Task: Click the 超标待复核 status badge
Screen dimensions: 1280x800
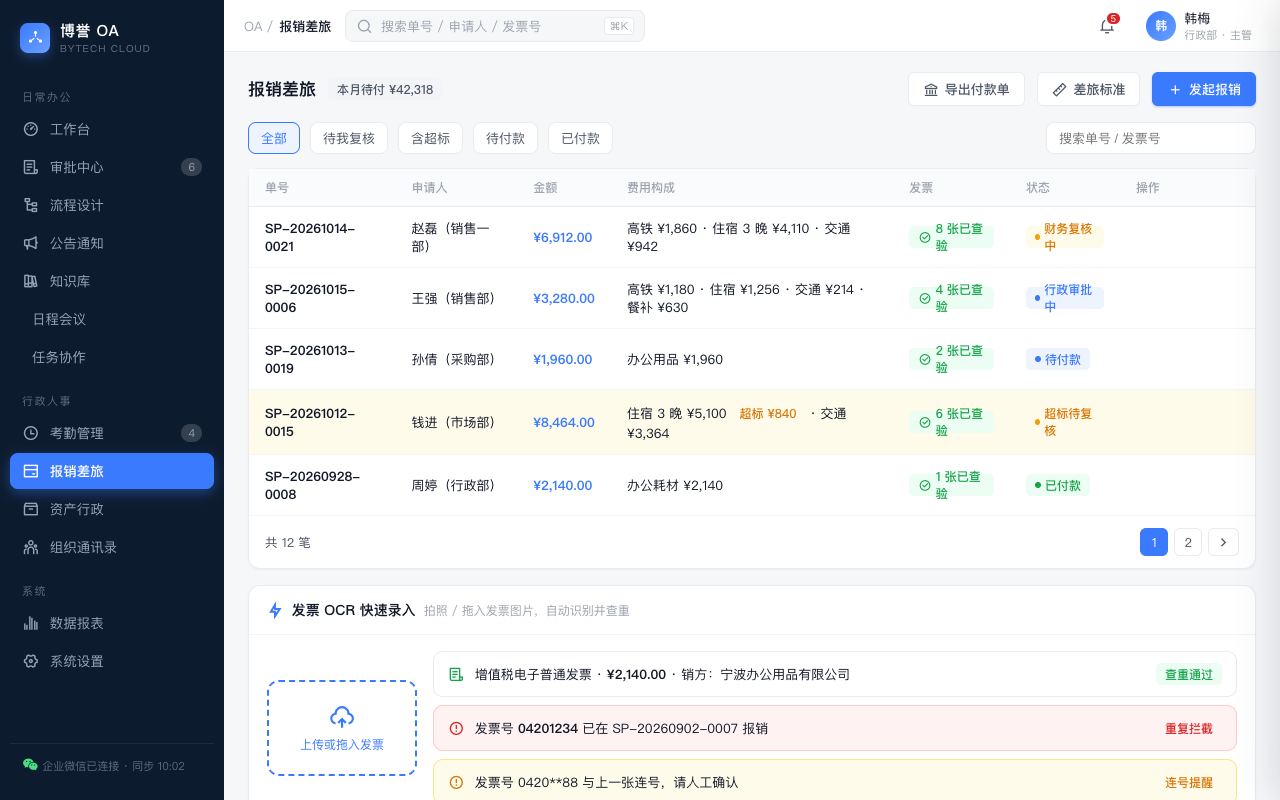Action: click(x=1064, y=422)
